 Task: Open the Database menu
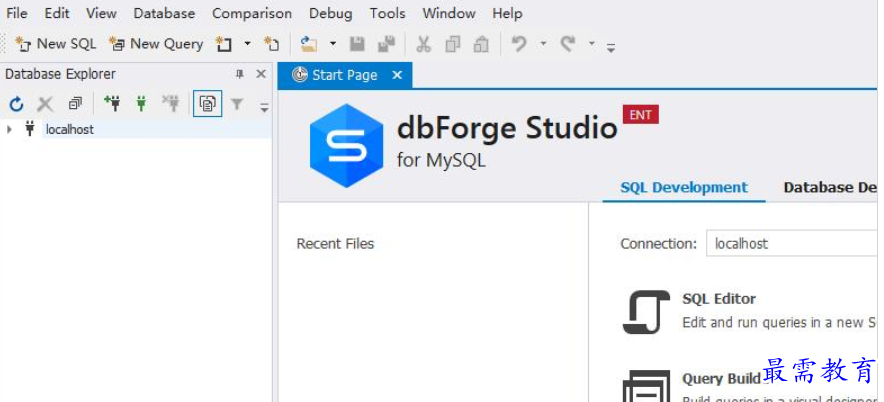coord(164,14)
